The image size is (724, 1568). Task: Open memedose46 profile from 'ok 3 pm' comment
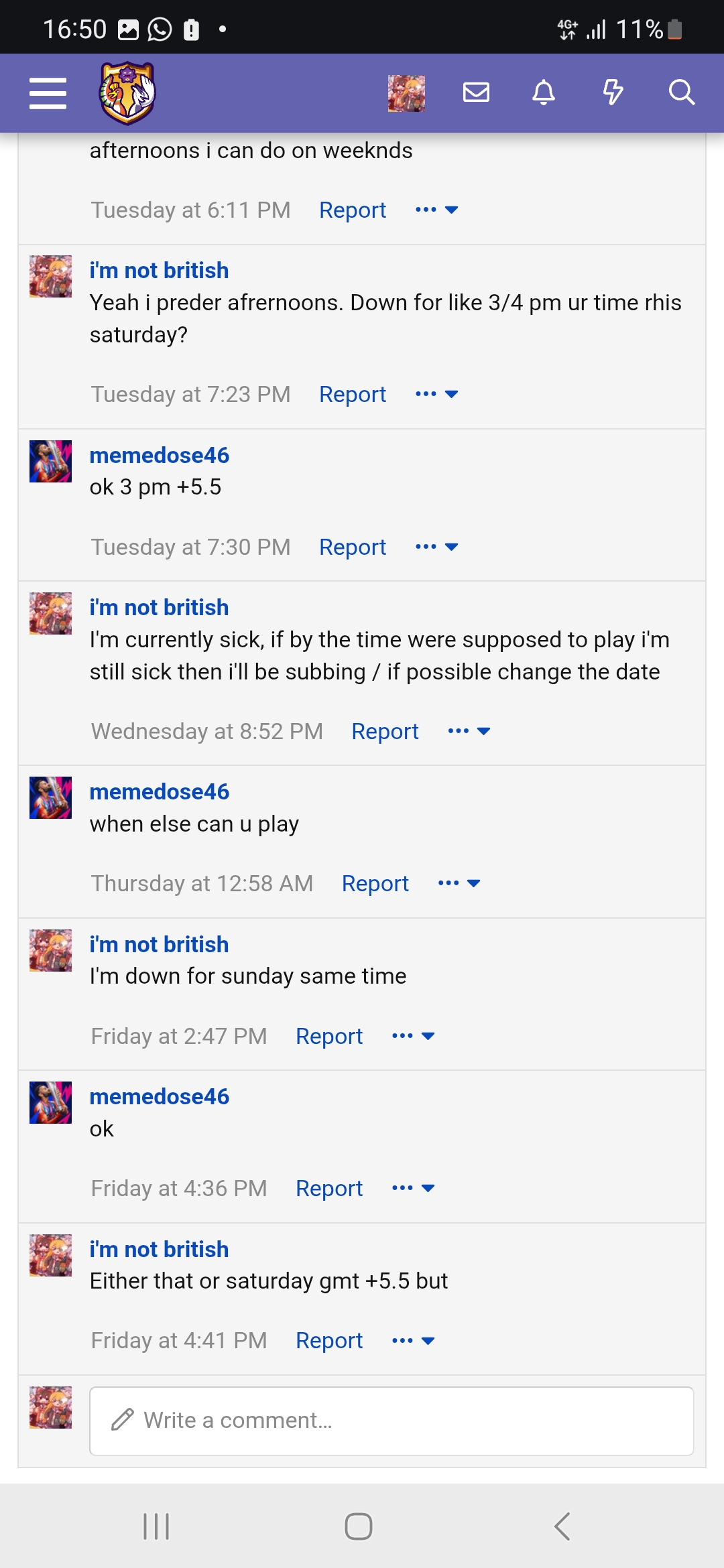[160, 455]
